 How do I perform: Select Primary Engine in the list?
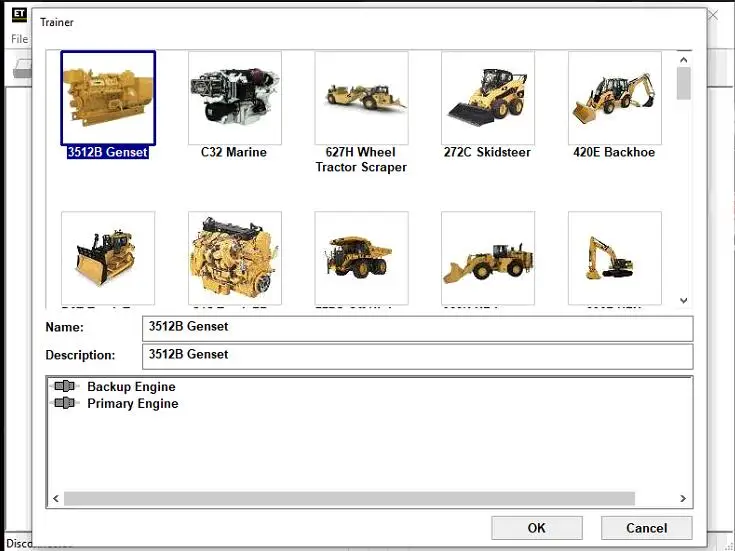pyautogui.click(x=132, y=404)
